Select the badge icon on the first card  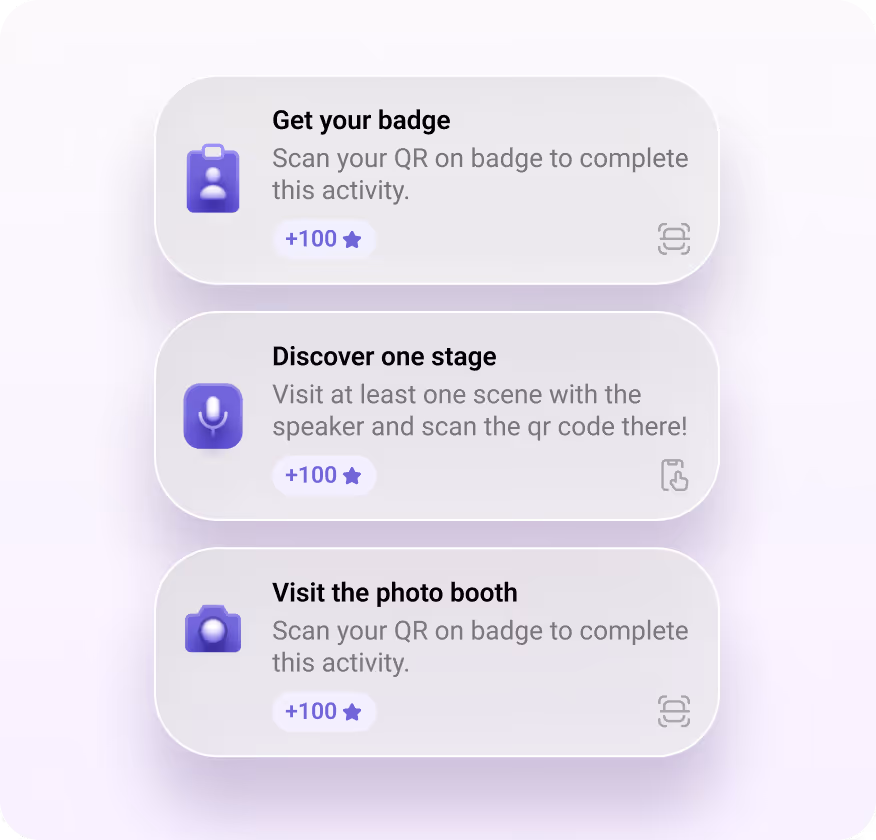[x=213, y=178]
